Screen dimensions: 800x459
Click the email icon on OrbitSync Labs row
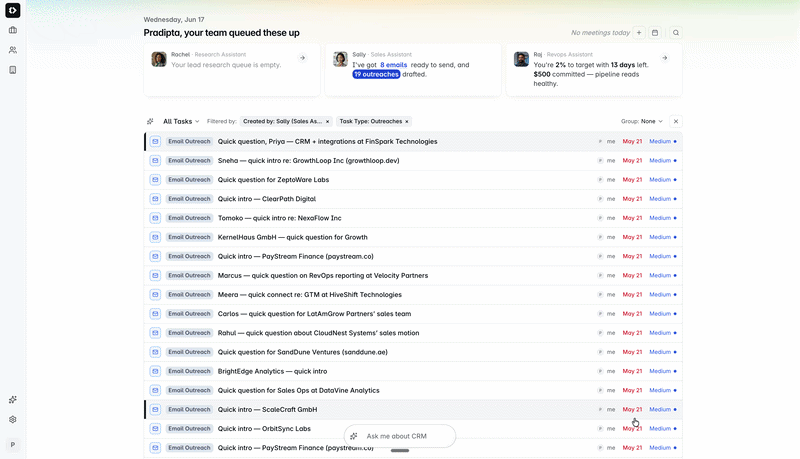click(x=156, y=428)
